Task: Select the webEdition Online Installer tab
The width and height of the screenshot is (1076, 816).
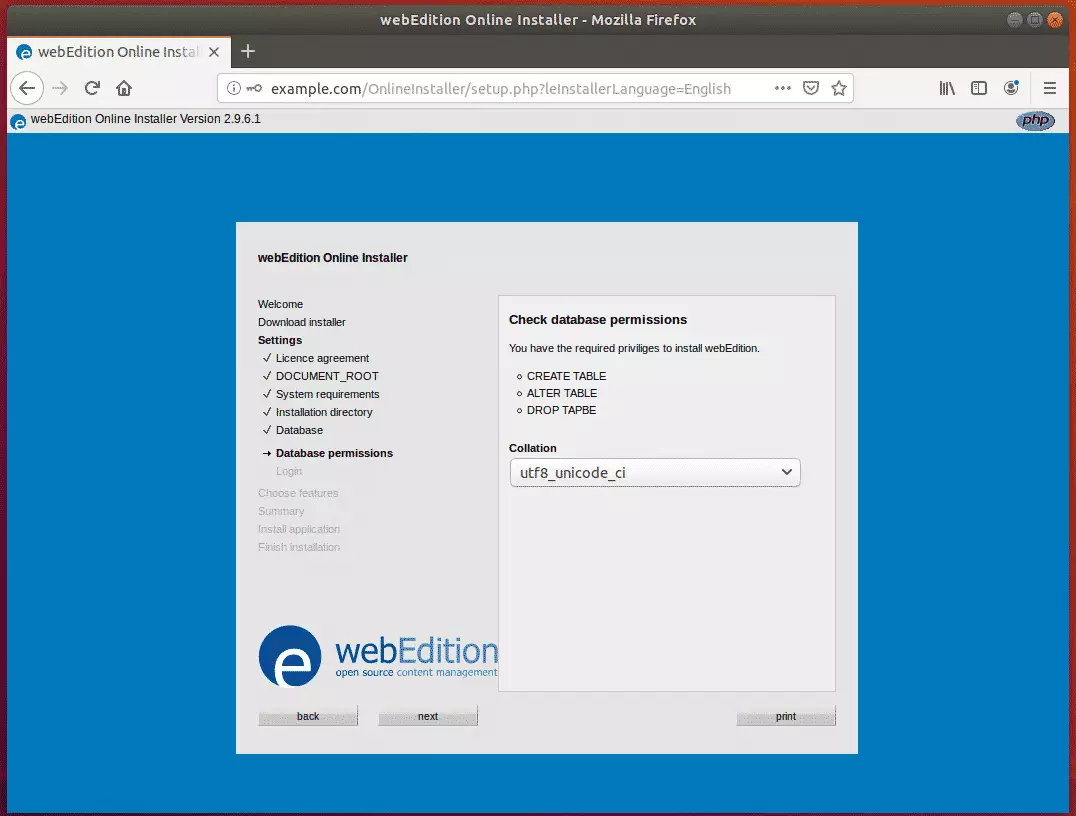Action: point(119,52)
